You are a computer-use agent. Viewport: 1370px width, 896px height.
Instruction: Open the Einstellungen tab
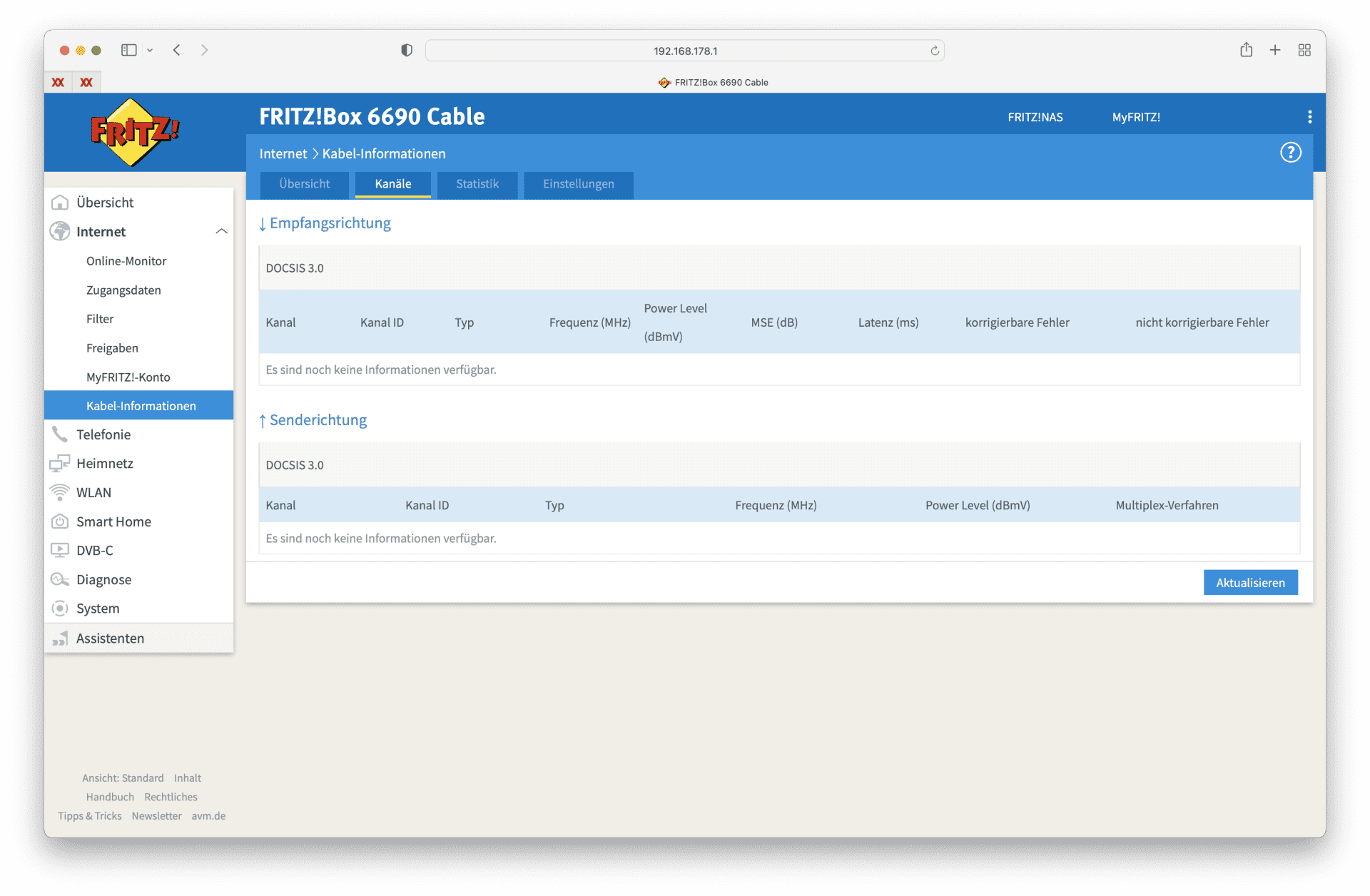578,184
